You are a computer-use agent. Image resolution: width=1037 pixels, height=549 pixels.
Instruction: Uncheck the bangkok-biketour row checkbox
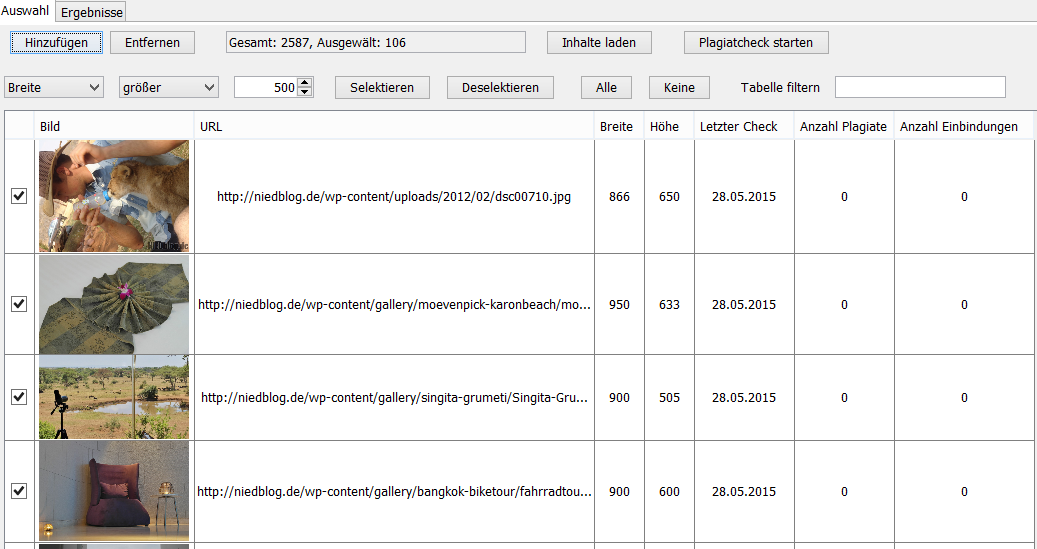[19, 491]
